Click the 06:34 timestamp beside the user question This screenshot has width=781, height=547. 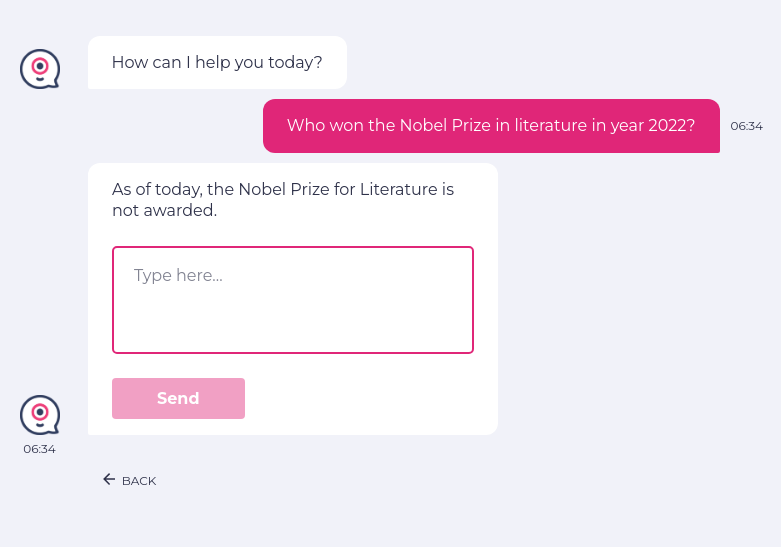click(x=746, y=126)
